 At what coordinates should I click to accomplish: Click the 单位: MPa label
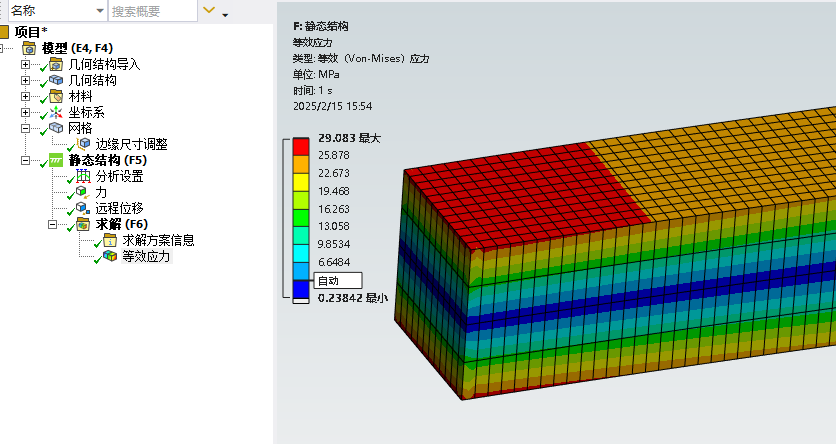[316, 74]
